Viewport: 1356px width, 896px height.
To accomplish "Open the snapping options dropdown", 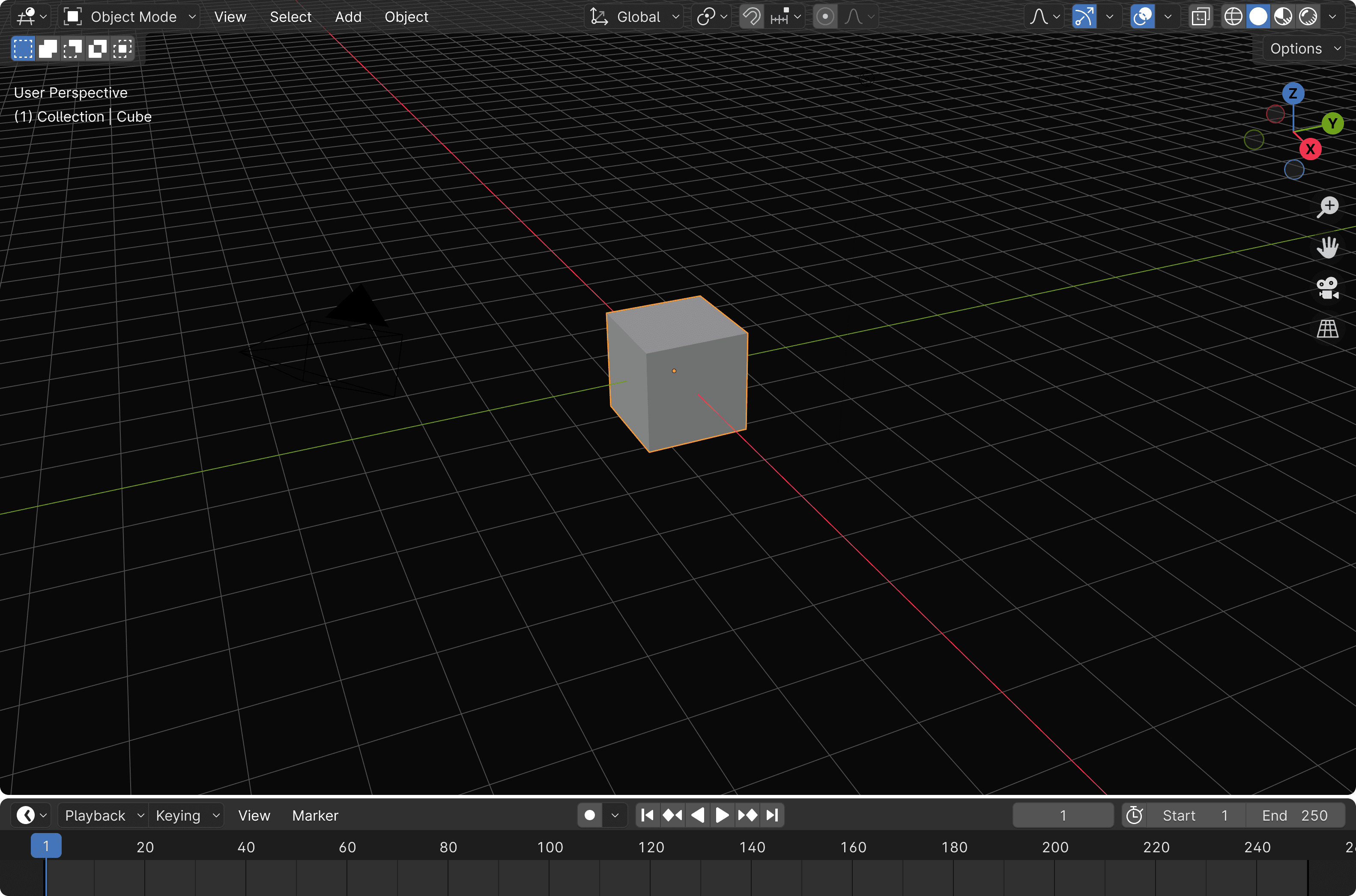I will [x=785, y=17].
